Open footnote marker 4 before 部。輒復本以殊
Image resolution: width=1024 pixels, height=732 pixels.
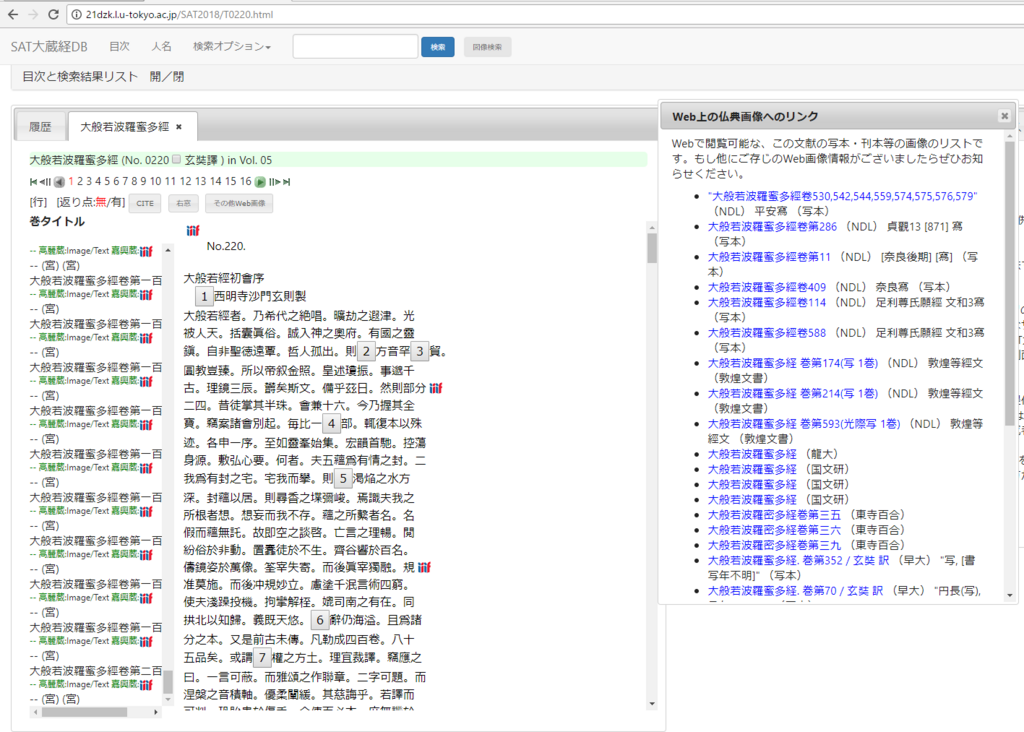[331, 424]
